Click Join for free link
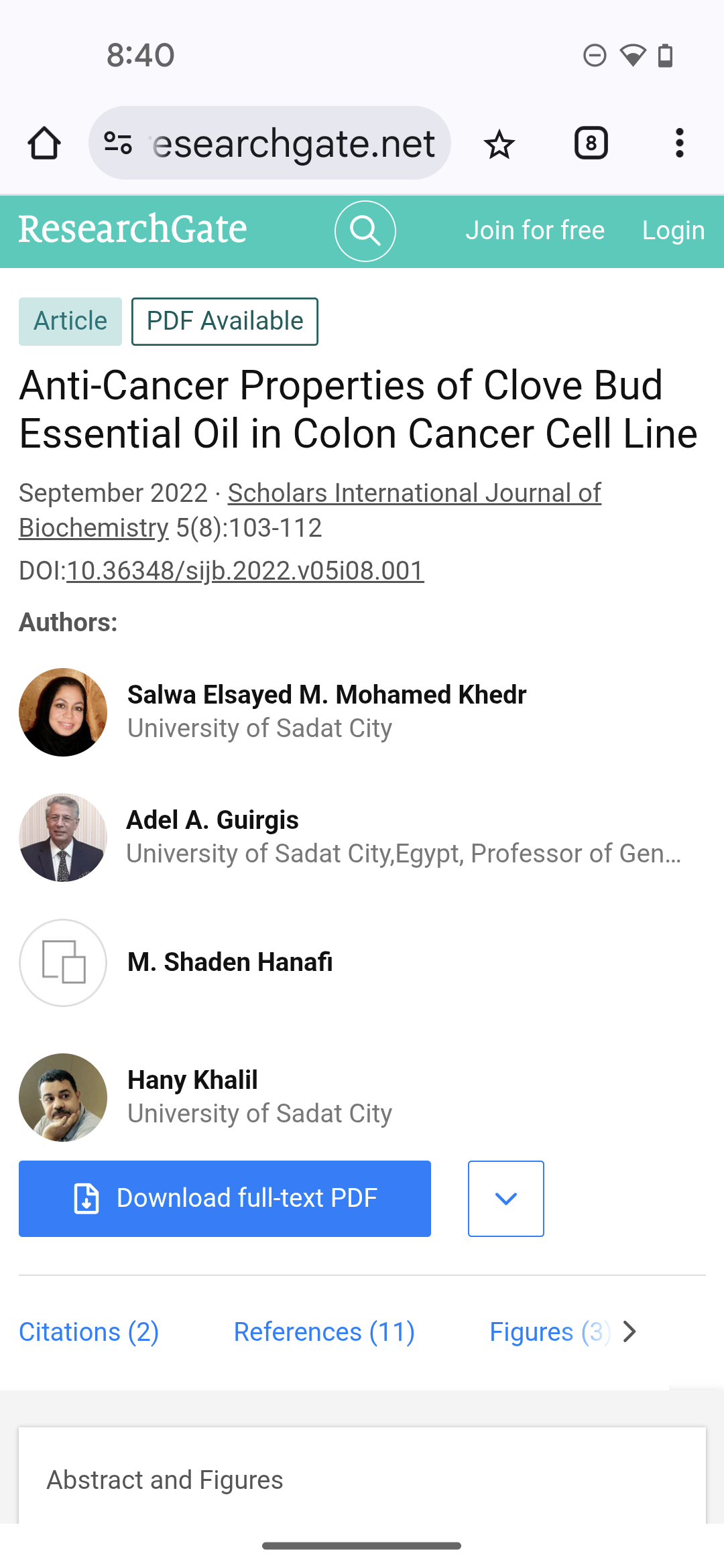 (x=535, y=231)
